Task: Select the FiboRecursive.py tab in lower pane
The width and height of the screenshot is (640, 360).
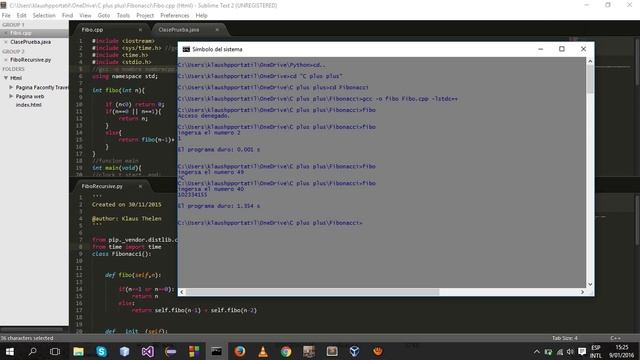Action: pyautogui.click(x=110, y=186)
